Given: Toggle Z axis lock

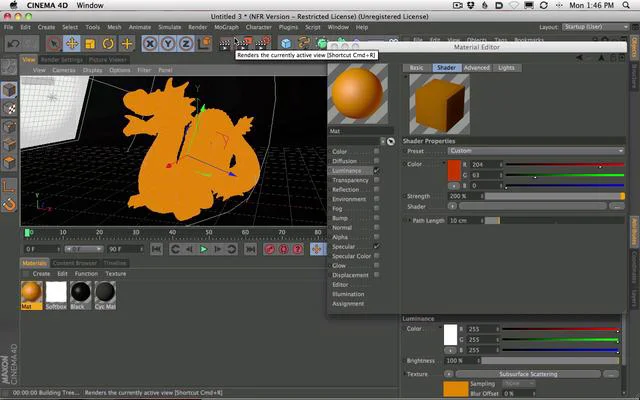Looking at the screenshot, I should coord(186,43).
